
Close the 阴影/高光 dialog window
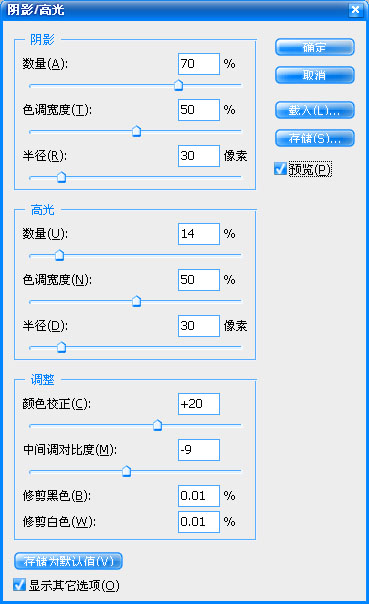pos(355,10)
